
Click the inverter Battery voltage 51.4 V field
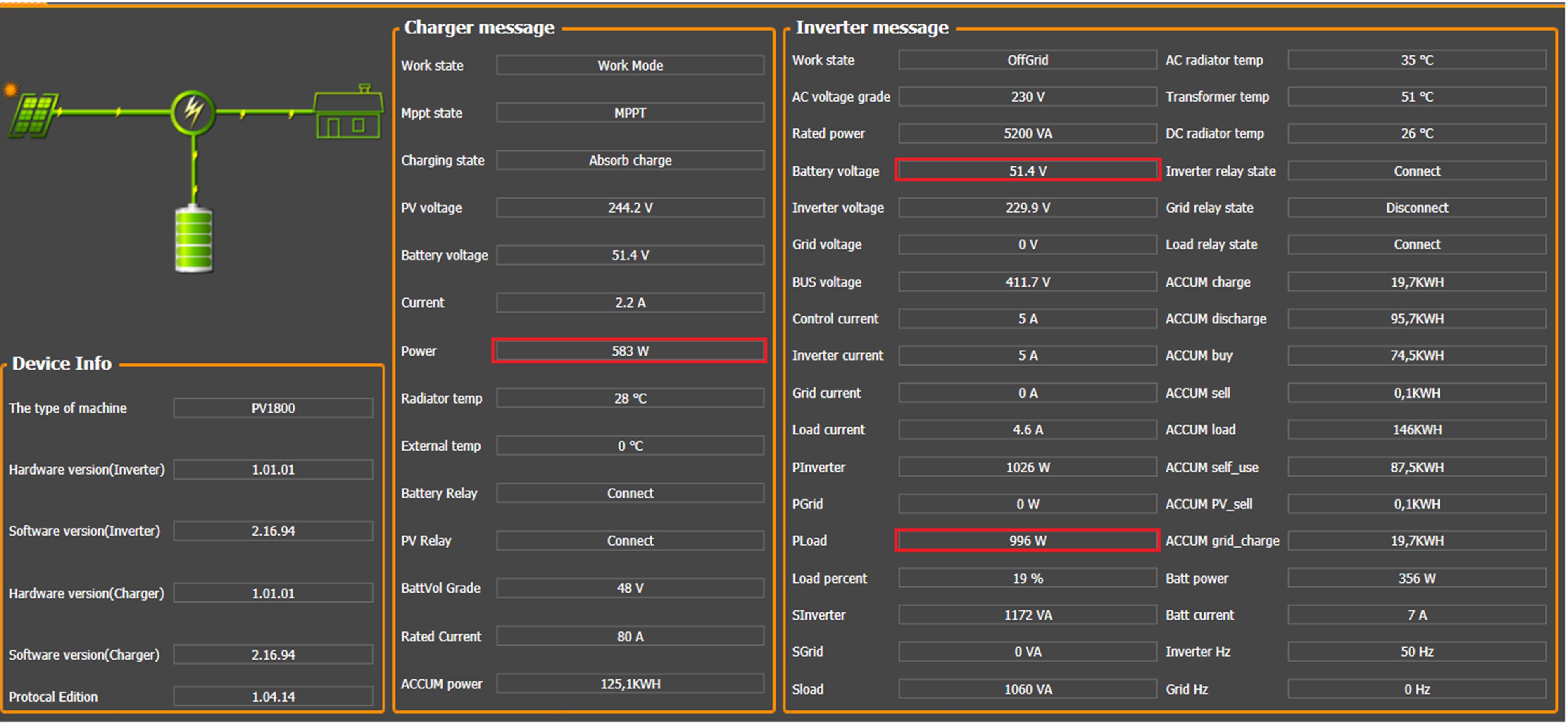[1027, 171]
